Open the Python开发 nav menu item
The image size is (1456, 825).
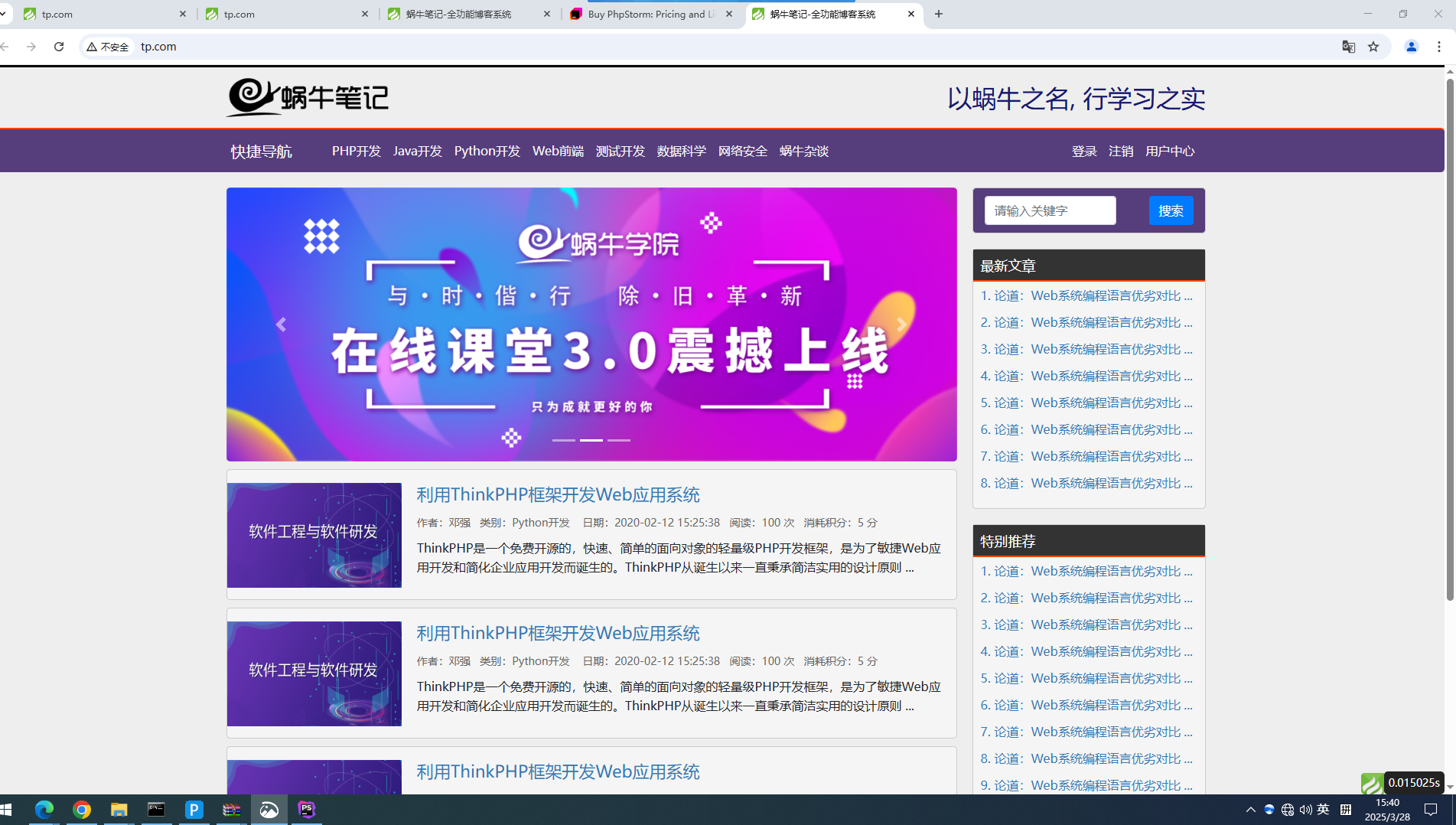point(487,151)
